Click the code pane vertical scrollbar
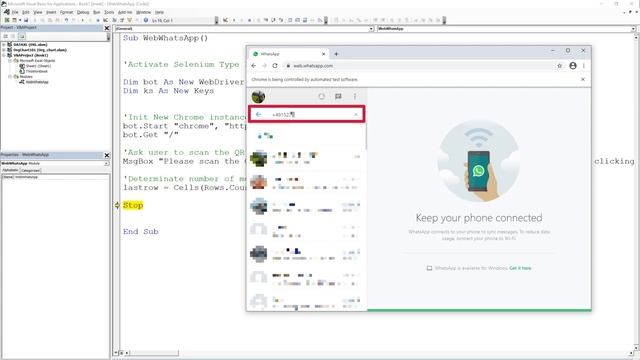640x360 pixels. point(636,192)
